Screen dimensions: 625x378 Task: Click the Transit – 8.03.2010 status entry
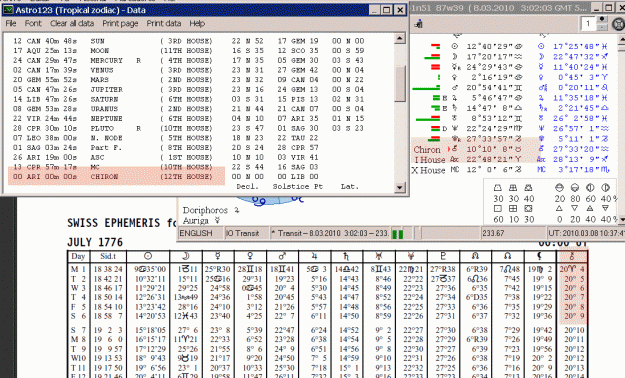[330, 233]
